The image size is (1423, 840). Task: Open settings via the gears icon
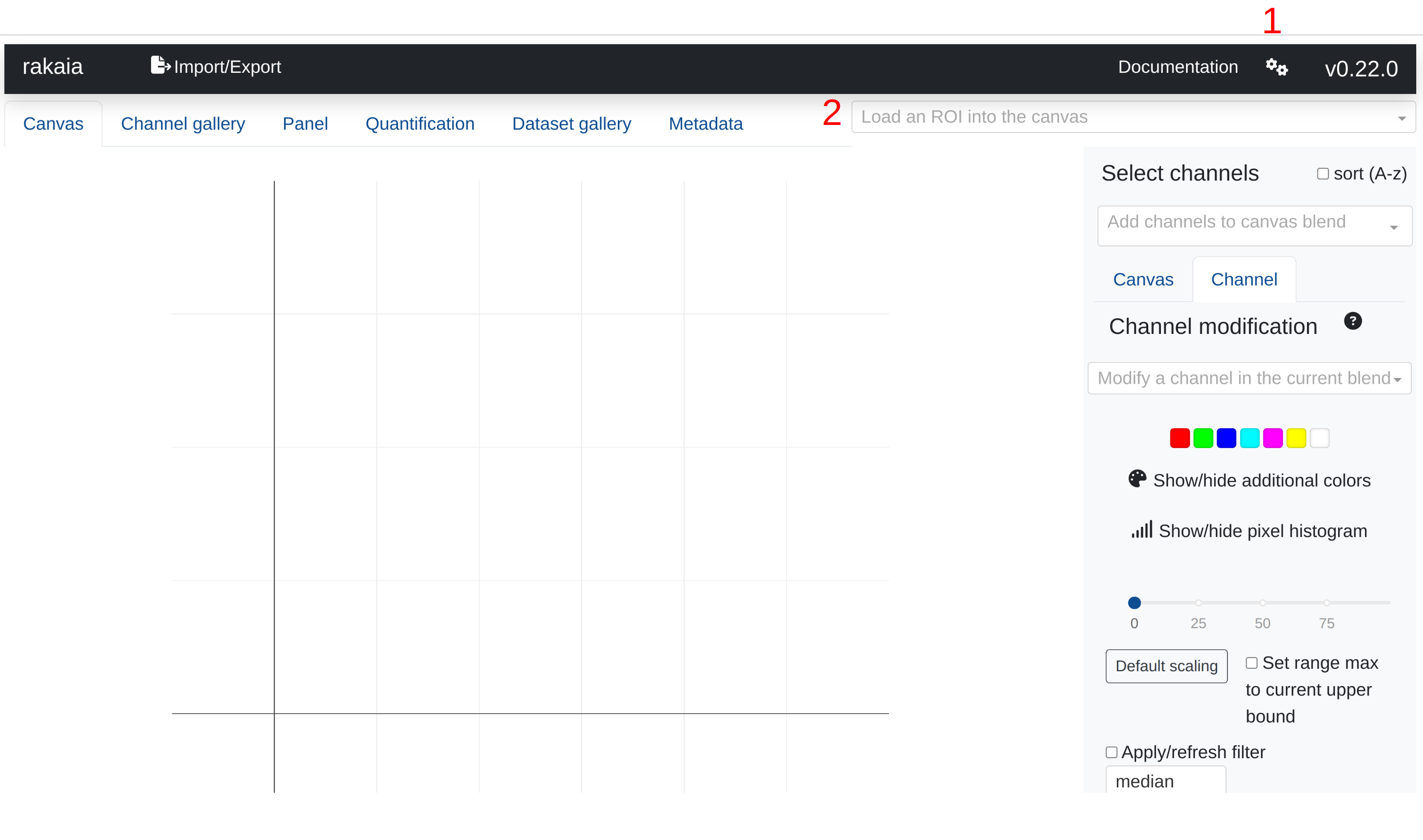click(x=1276, y=67)
